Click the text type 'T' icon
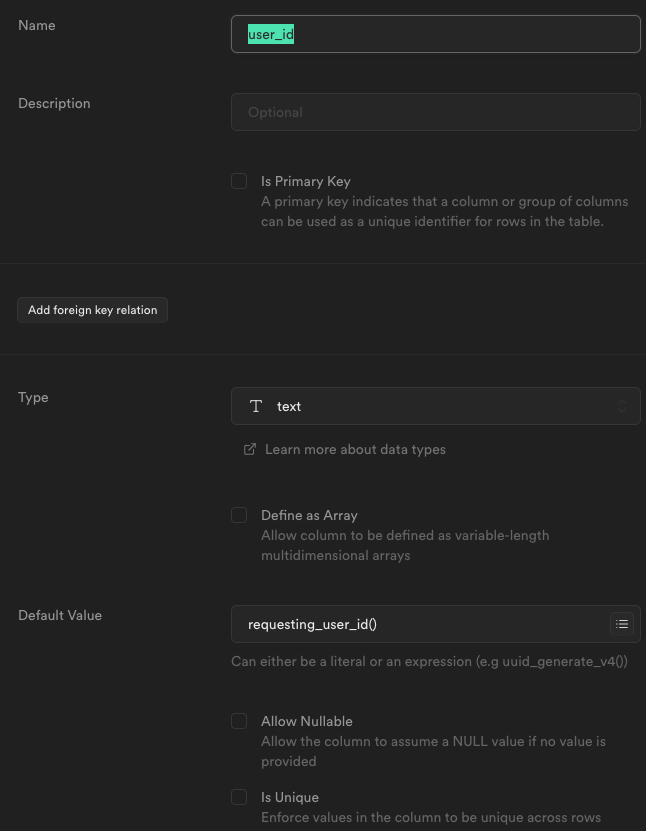 click(256, 406)
